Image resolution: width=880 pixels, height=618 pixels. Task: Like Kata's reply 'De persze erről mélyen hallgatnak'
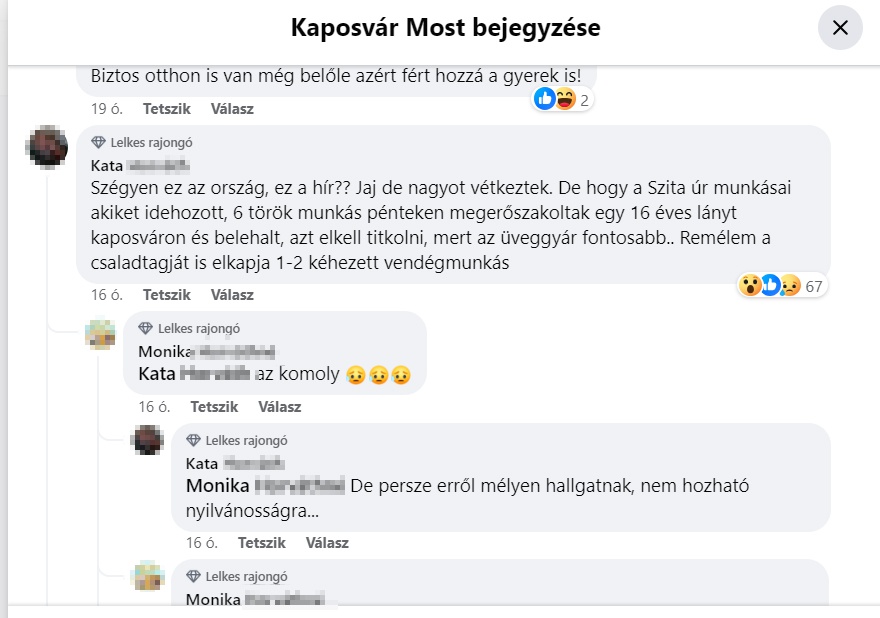coord(262,543)
